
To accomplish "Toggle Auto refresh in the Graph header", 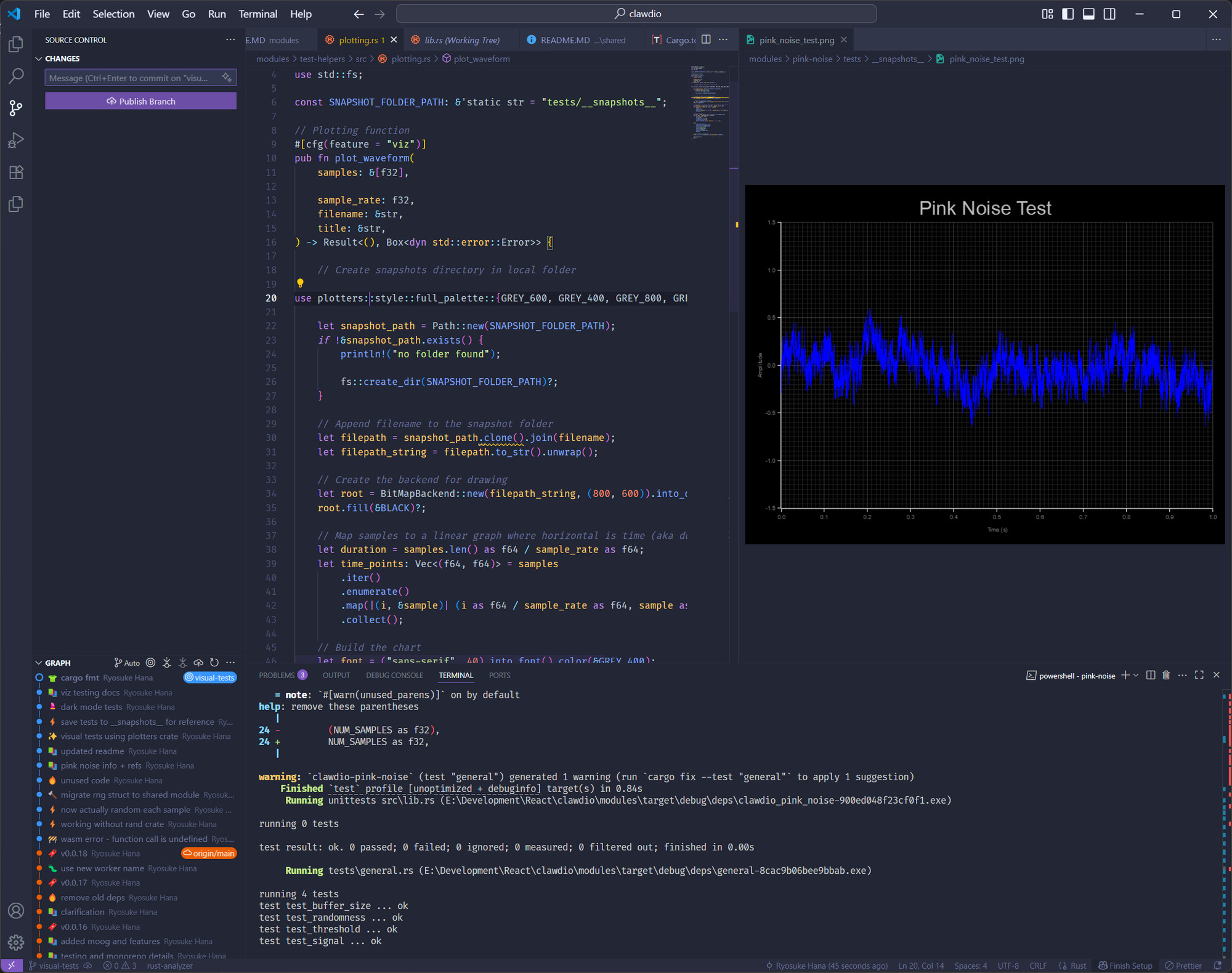I will pos(127,663).
